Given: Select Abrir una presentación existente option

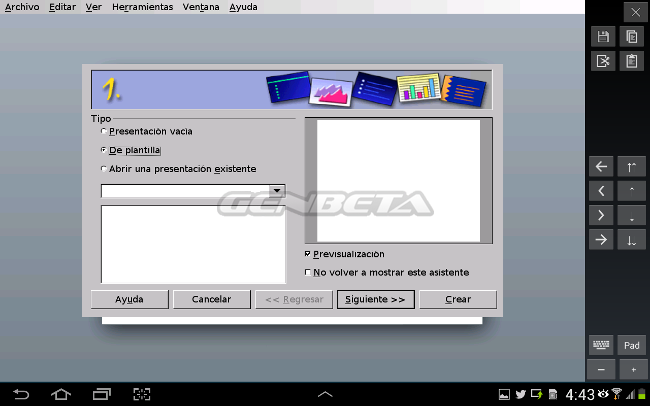Looking at the screenshot, I should (104, 169).
